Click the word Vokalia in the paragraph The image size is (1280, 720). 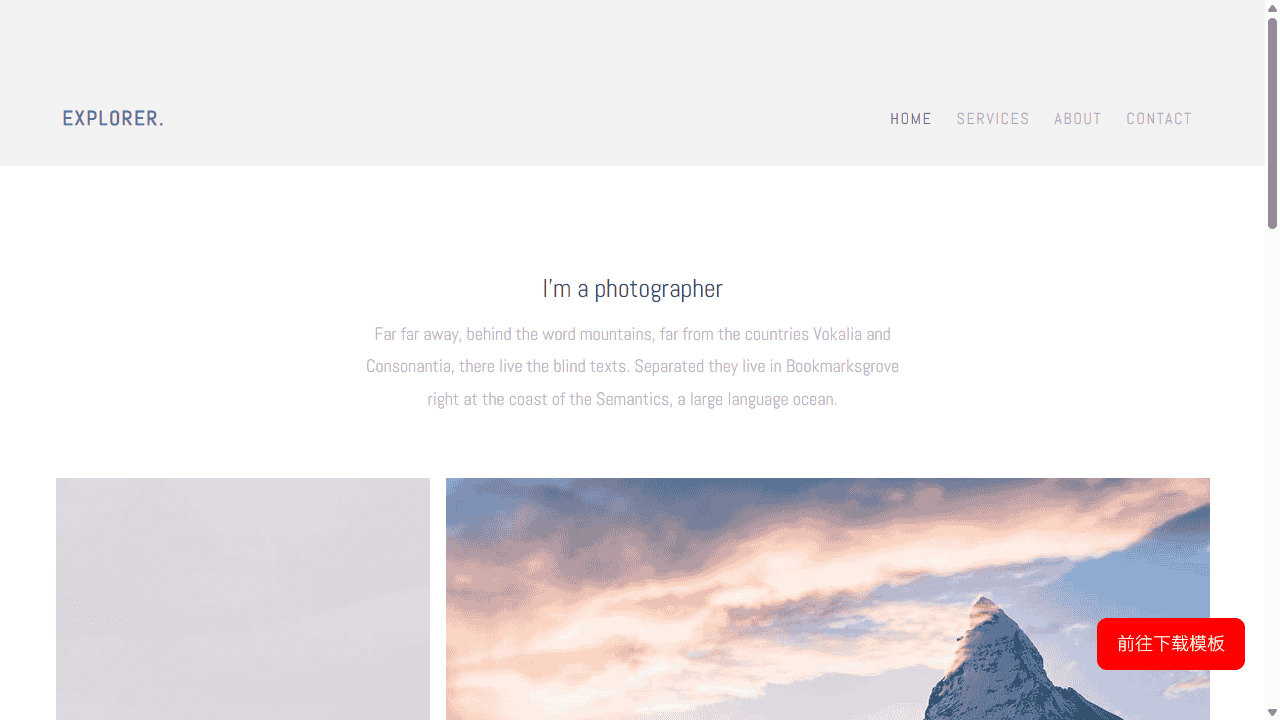coord(837,334)
